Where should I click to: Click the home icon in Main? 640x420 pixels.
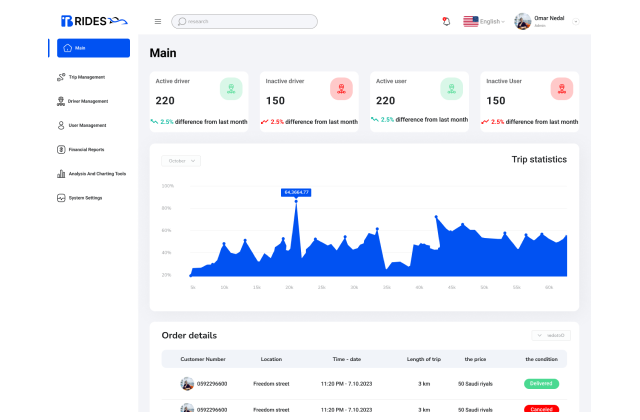pyautogui.click(x=67, y=48)
